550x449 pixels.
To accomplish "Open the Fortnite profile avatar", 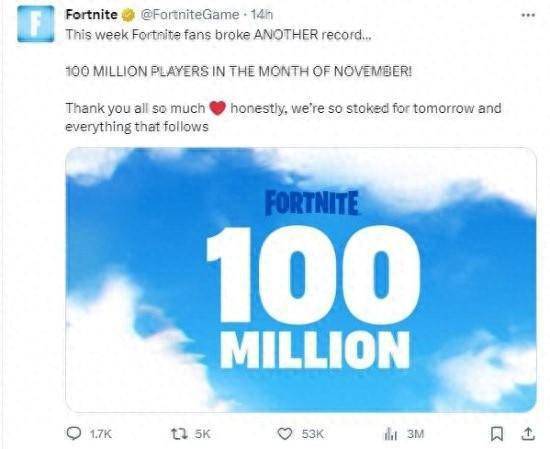I will 36,24.
